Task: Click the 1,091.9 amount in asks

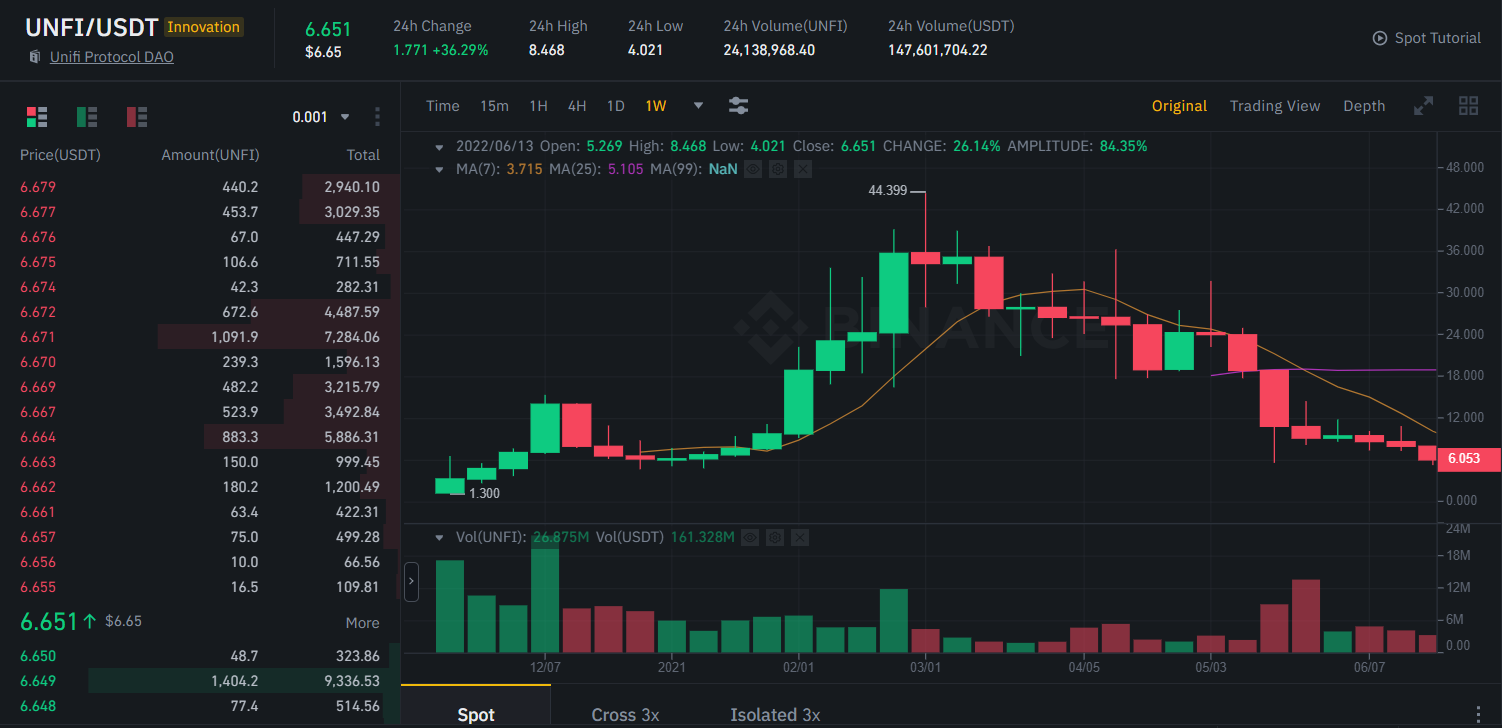Action: [x=235, y=337]
